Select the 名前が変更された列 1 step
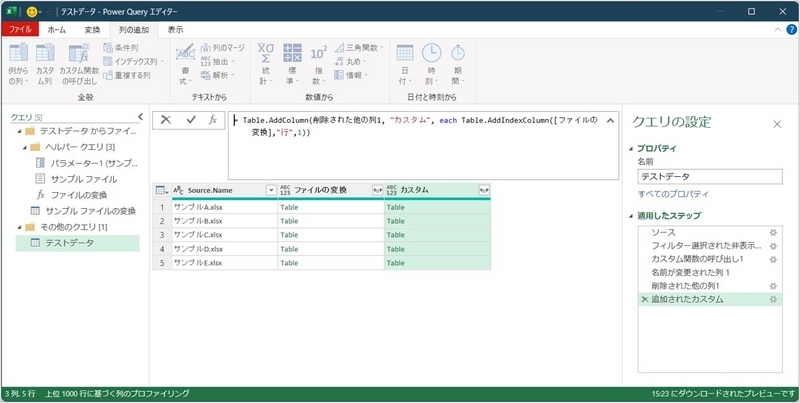Viewport: 800px width, 403px height. click(x=710, y=272)
